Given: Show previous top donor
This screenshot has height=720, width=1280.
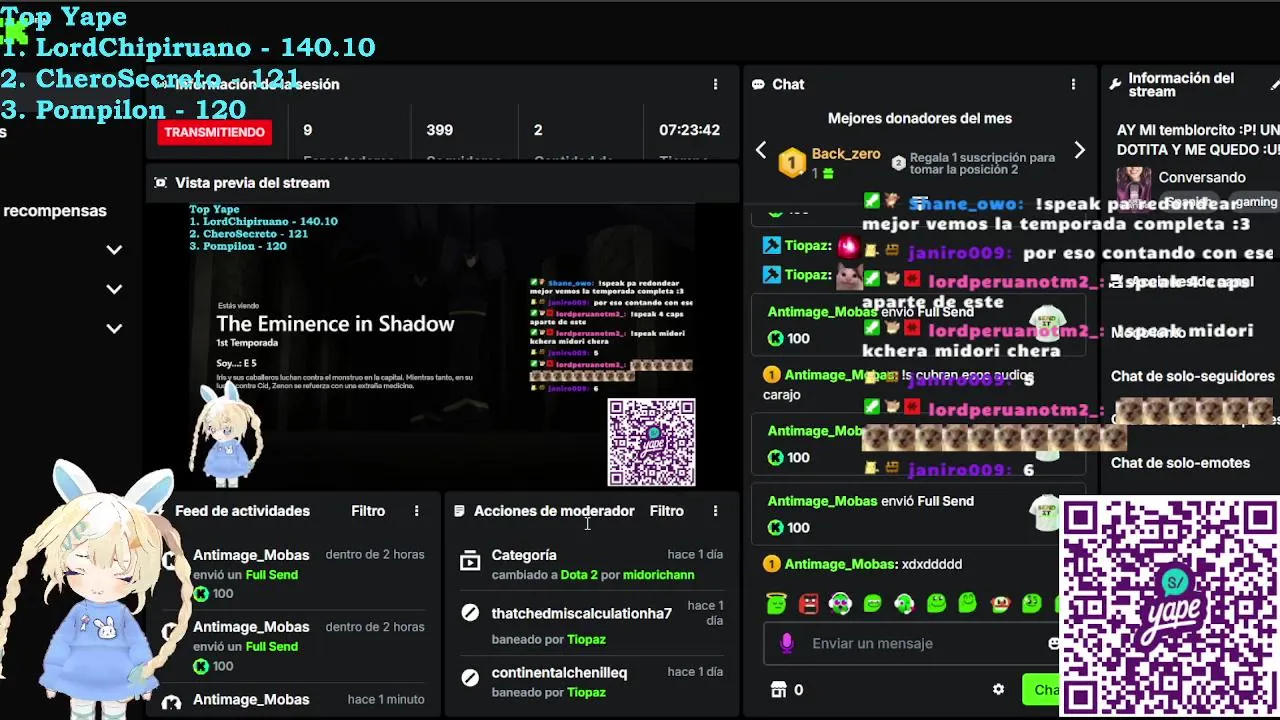Looking at the screenshot, I should click(x=761, y=150).
